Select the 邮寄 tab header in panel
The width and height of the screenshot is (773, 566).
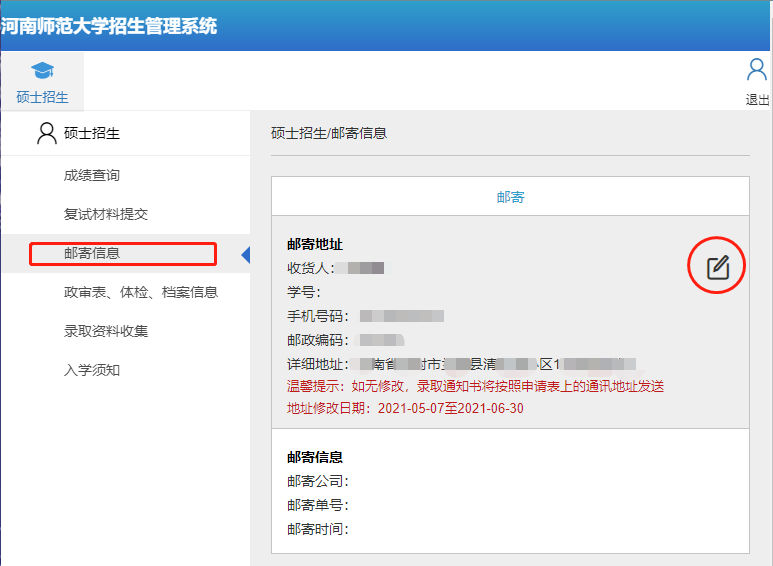point(510,197)
